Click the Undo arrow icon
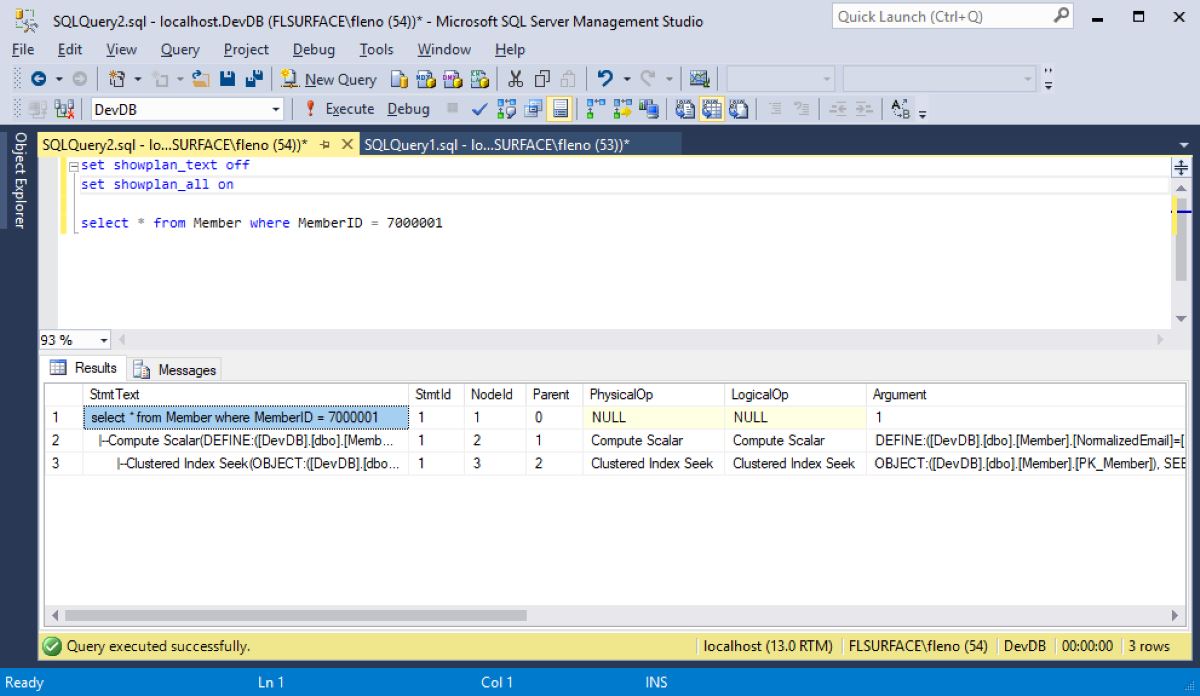Image resolution: width=1200 pixels, height=696 pixels. click(x=604, y=79)
